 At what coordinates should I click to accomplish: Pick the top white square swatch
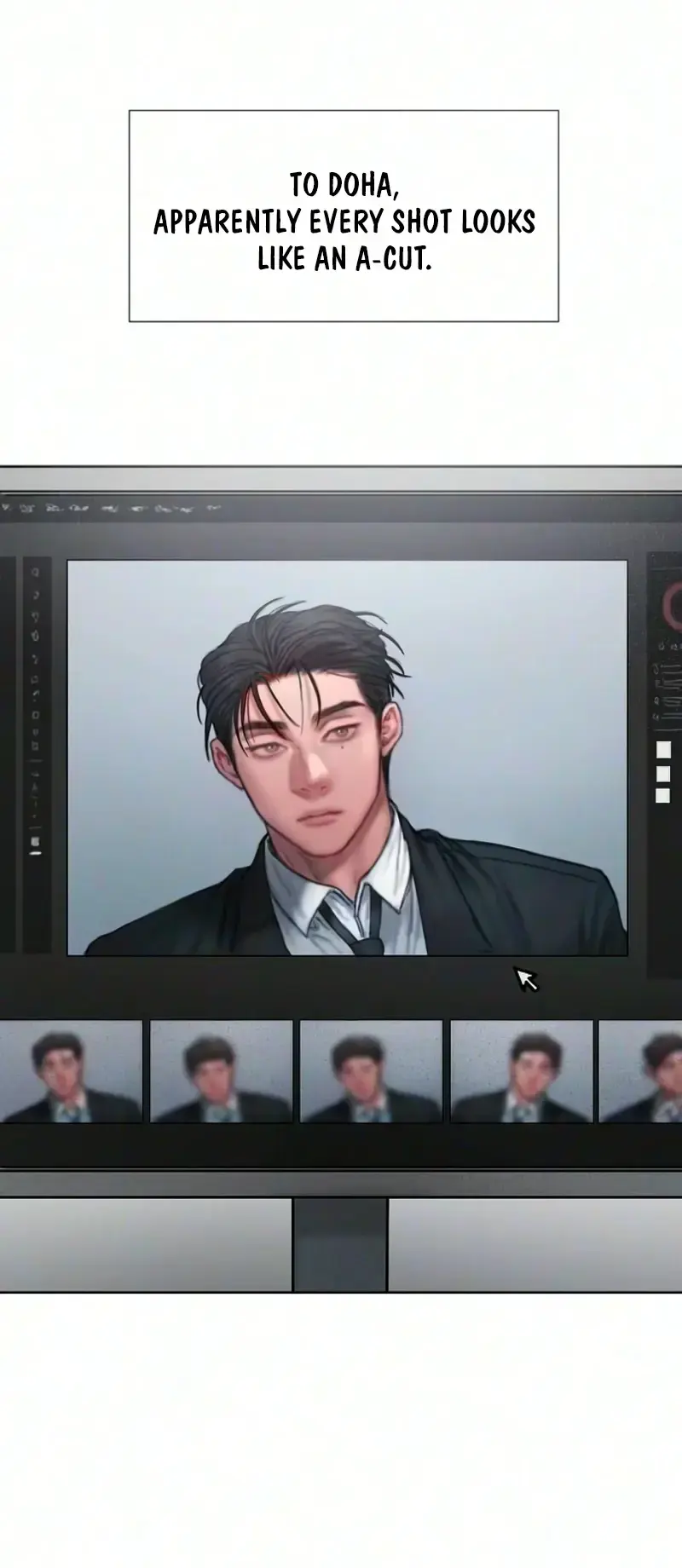(662, 750)
